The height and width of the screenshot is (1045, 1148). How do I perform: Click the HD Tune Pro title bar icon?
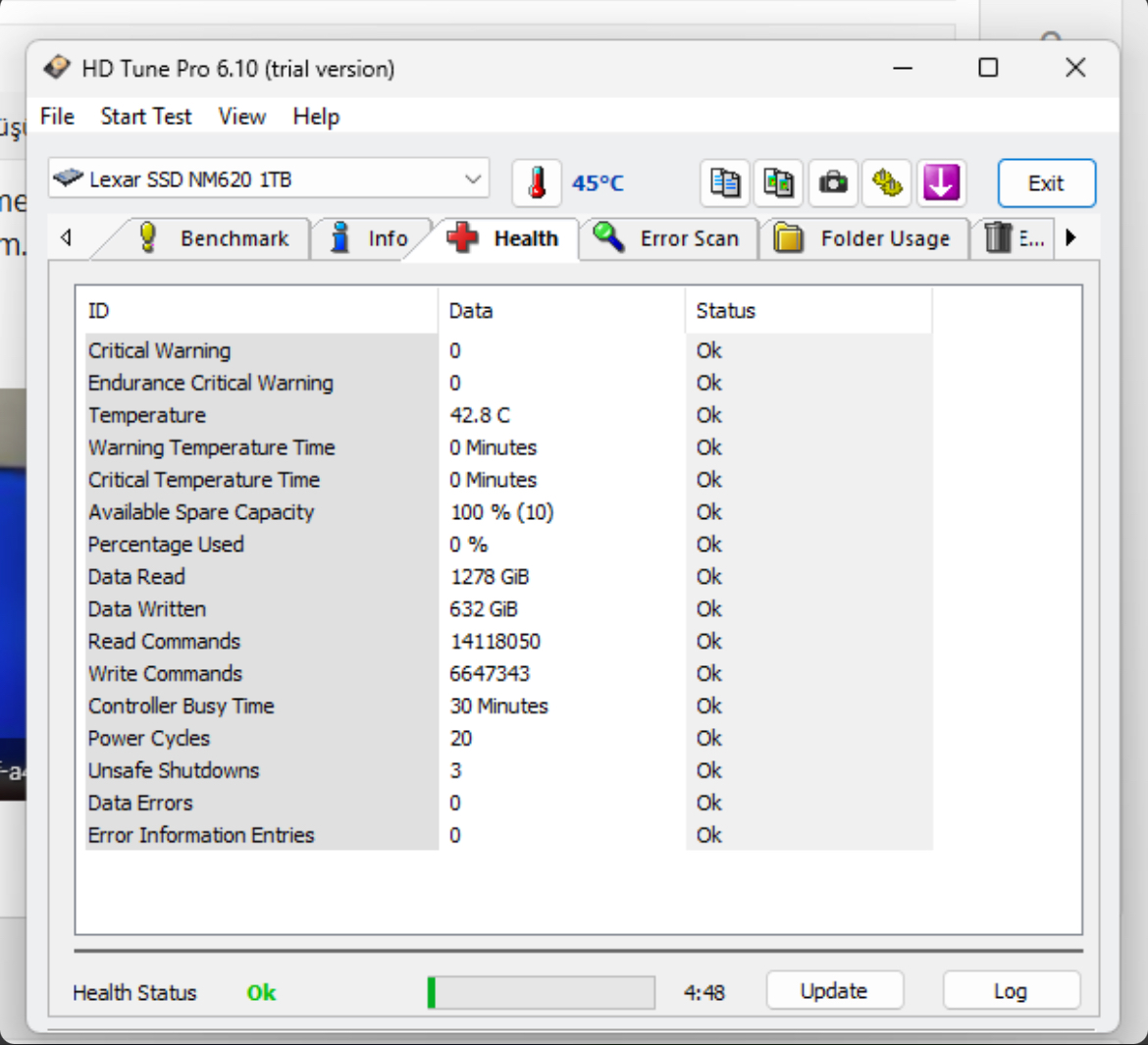click(56, 68)
